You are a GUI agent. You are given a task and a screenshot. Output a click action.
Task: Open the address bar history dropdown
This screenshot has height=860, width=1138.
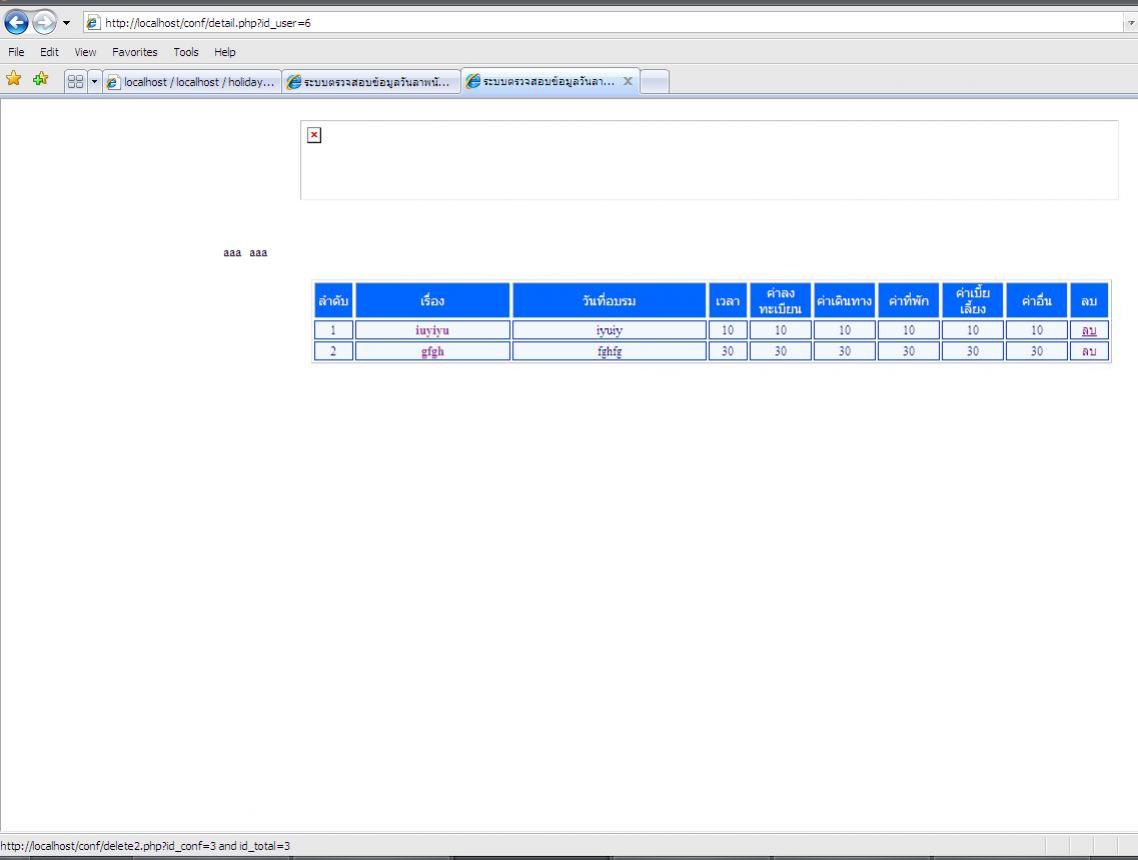1130,23
